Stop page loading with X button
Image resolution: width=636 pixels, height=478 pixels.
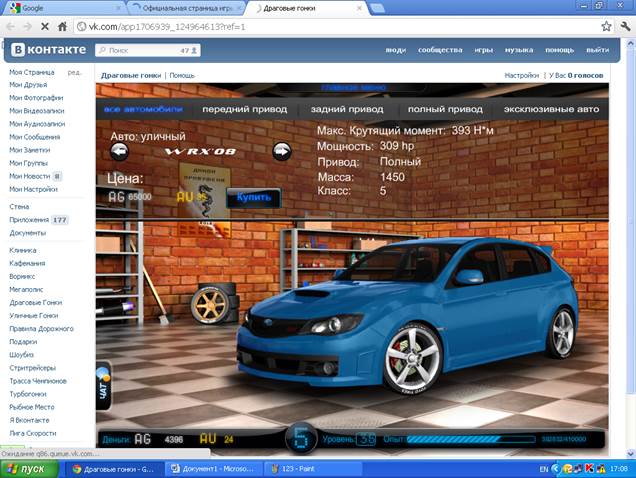tap(45, 27)
